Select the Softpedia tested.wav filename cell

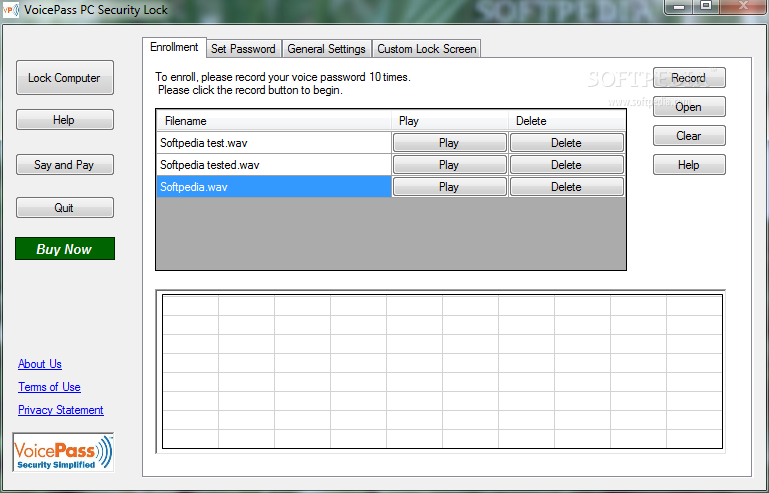(x=274, y=165)
